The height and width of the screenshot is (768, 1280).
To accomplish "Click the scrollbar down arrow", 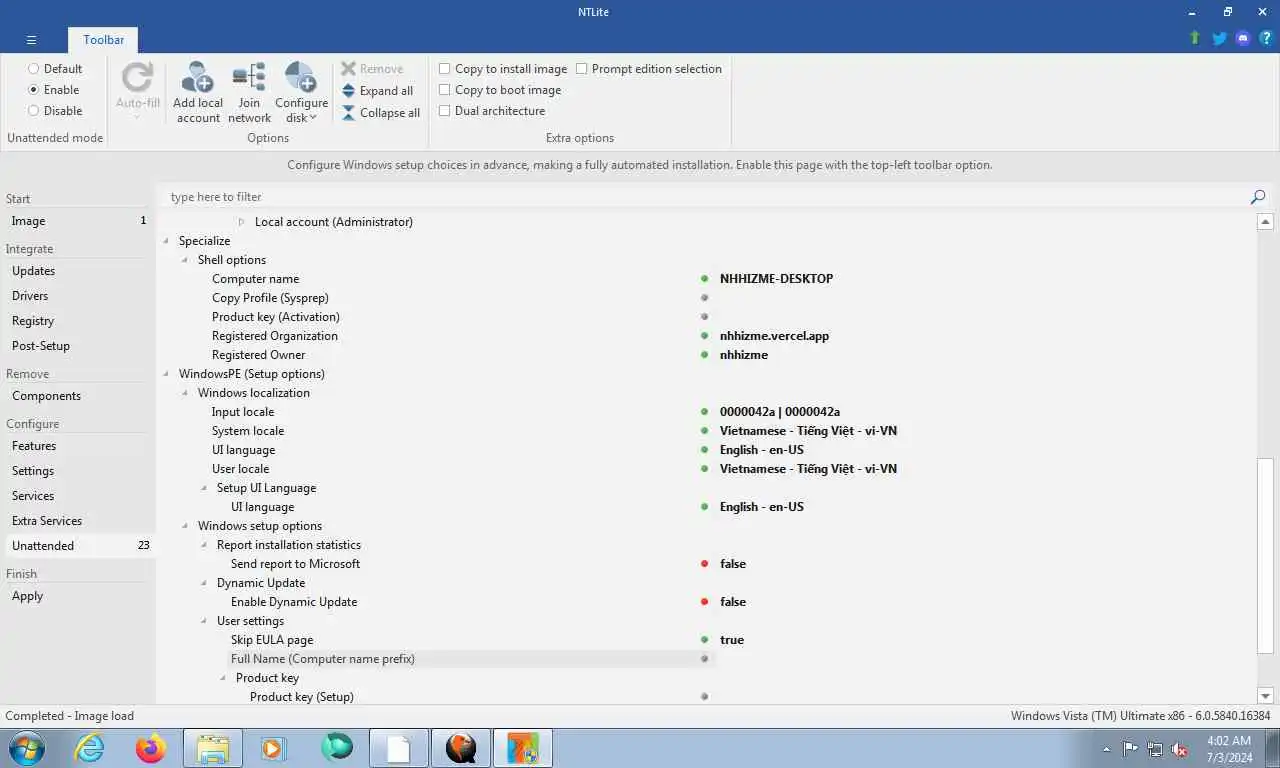I will pos(1265,696).
